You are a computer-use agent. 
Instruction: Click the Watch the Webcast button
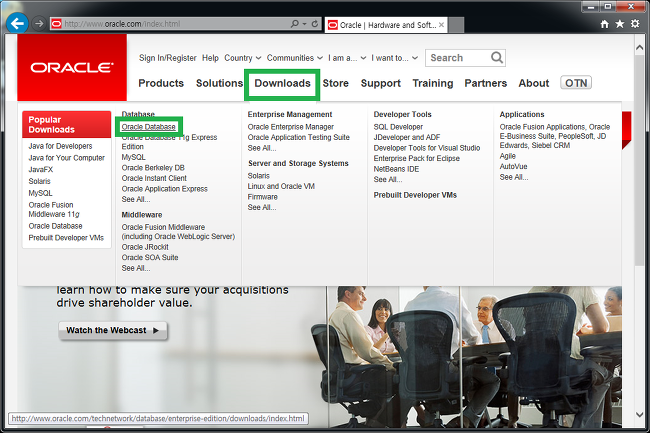[x=113, y=330]
